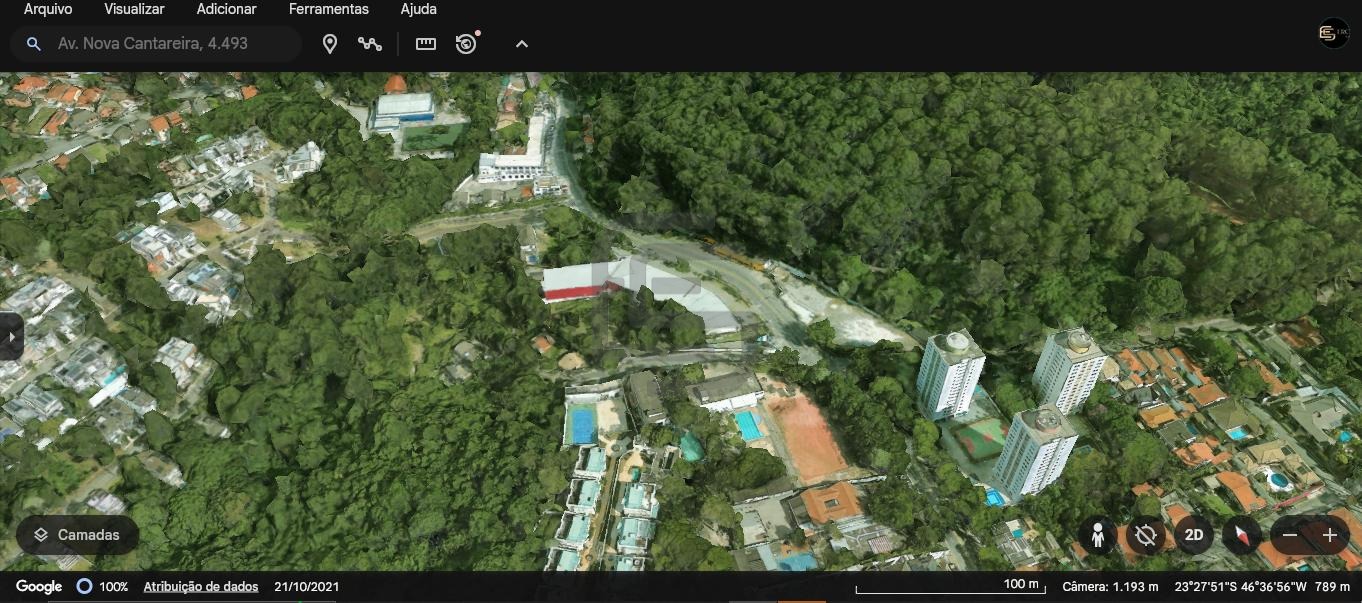Reset view with the compass icon
Viewport: 1362px width, 603px height.
coord(1241,536)
